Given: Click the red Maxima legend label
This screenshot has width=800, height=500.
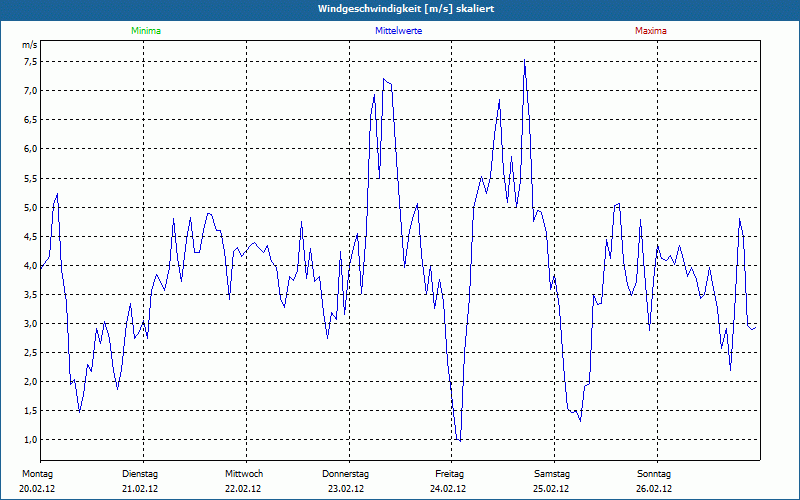Looking at the screenshot, I should tap(651, 31).
